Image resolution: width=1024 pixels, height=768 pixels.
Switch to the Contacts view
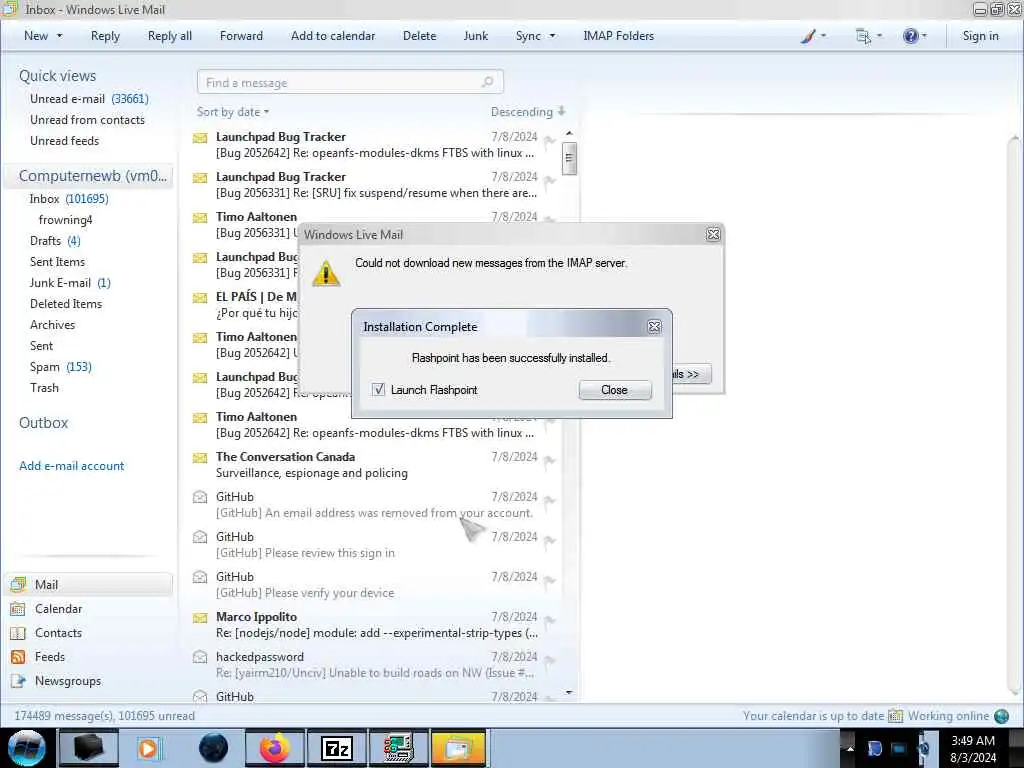[58, 633]
